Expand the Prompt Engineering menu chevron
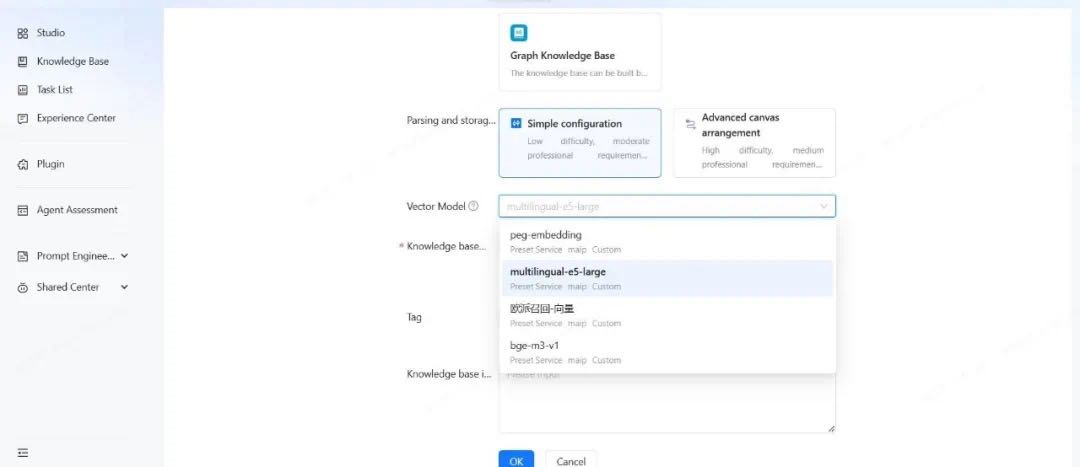This screenshot has height=467, width=1080. 125,256
